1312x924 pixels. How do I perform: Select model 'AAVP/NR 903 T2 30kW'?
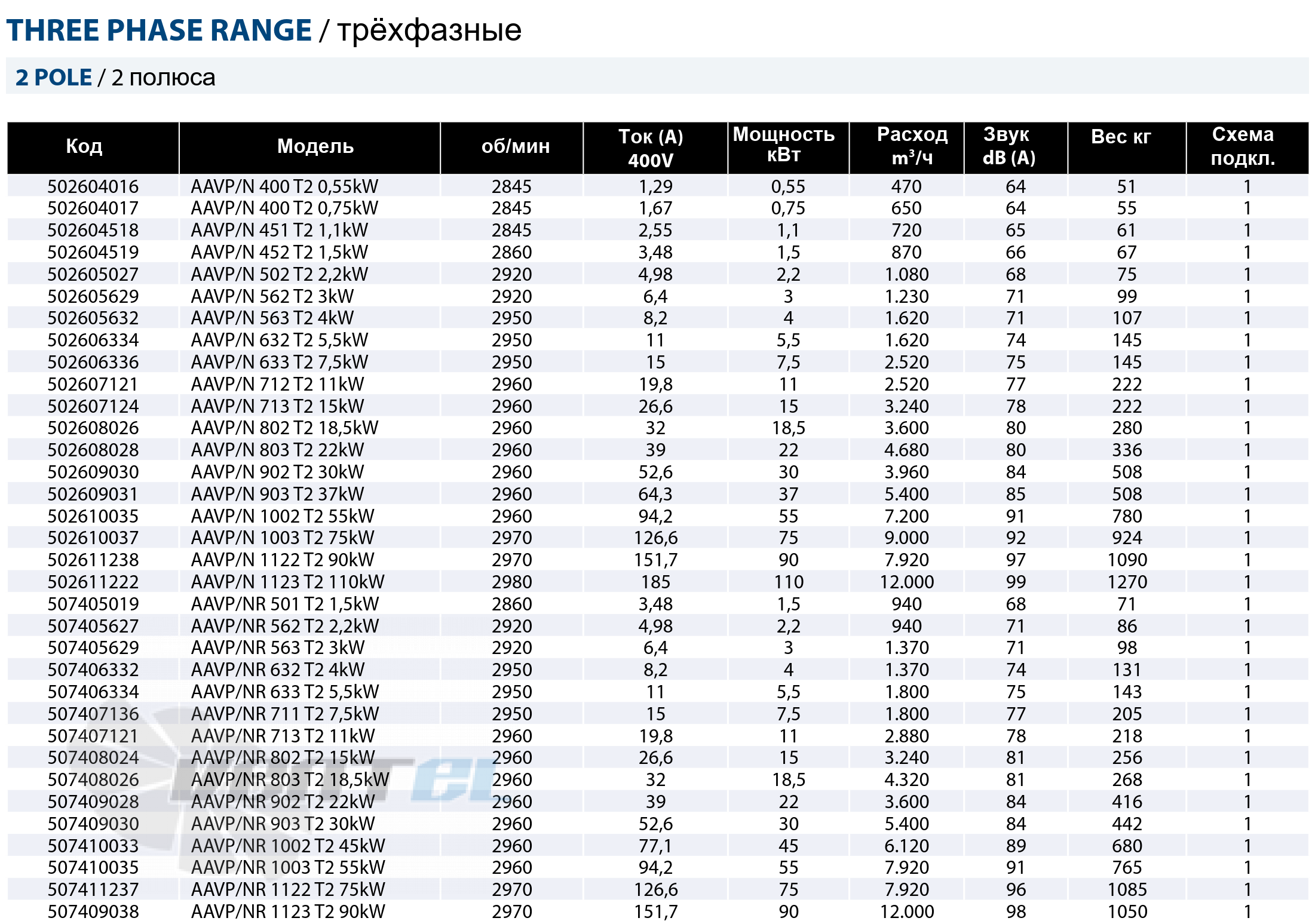[283, 824]
